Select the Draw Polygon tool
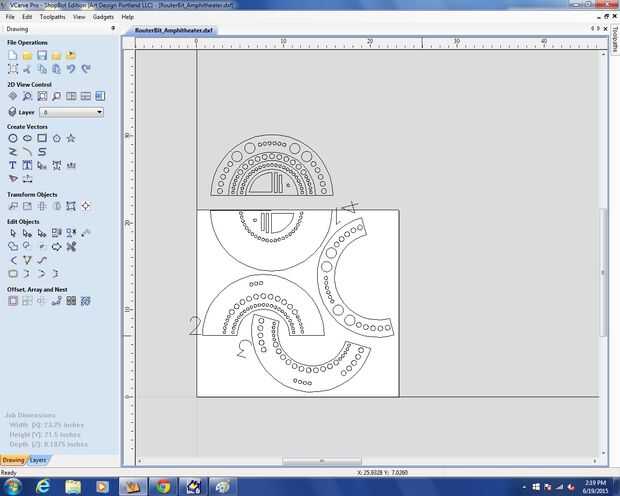 click(x=57, y=138)
